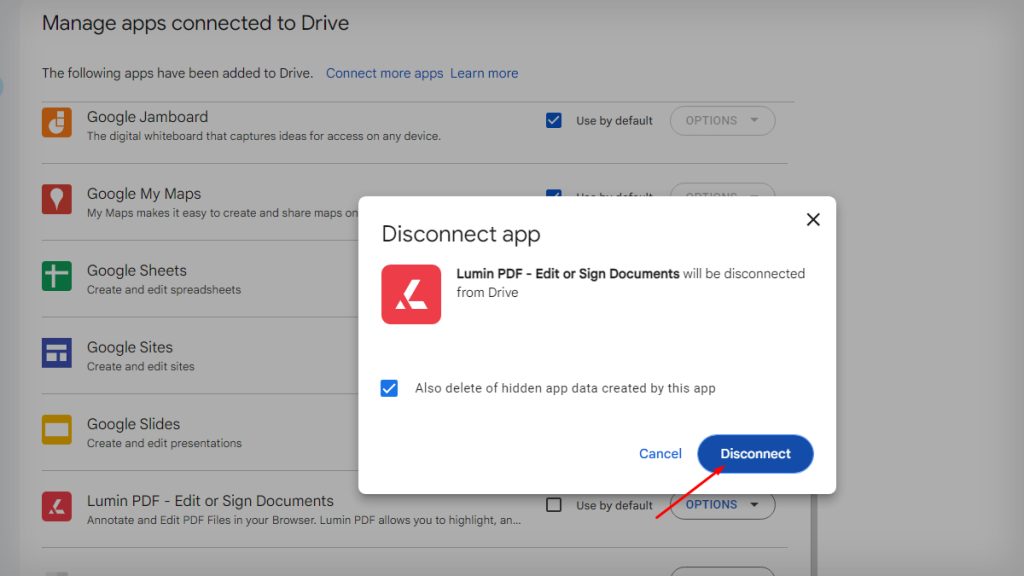Image resolution: width=1024 pixels, height=576 pixels.
Task: Enable Use by default for Lumin PDF
Action: [554, 504]
